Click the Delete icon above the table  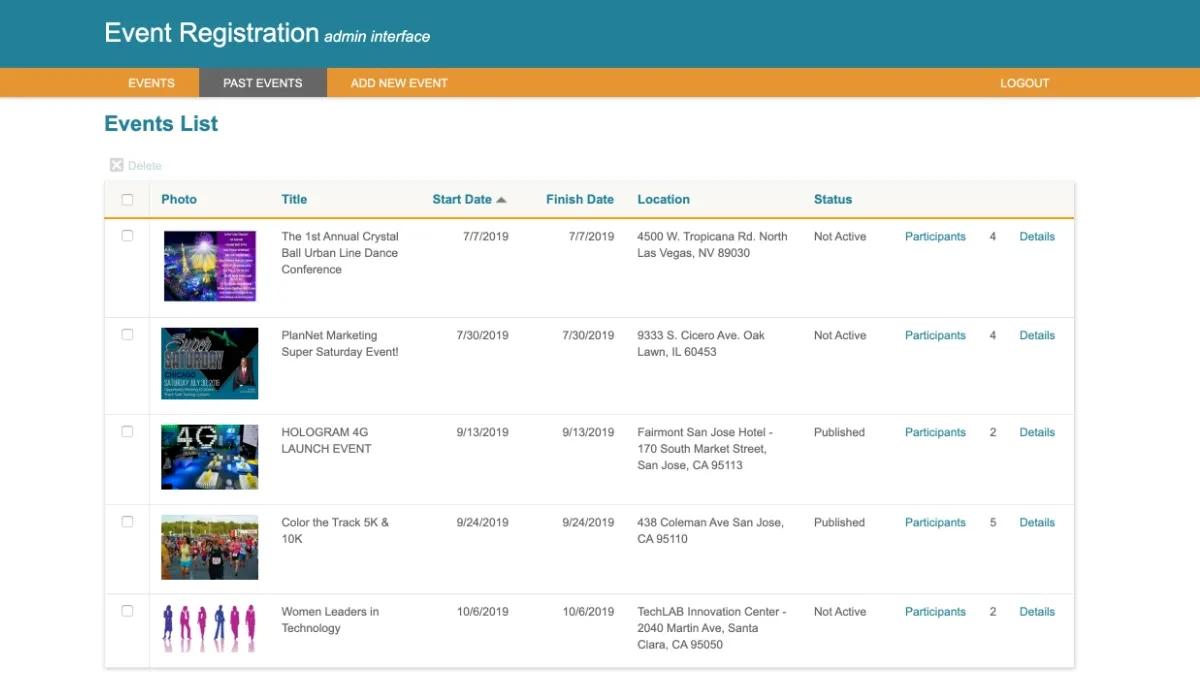click(x=116, y=166)
